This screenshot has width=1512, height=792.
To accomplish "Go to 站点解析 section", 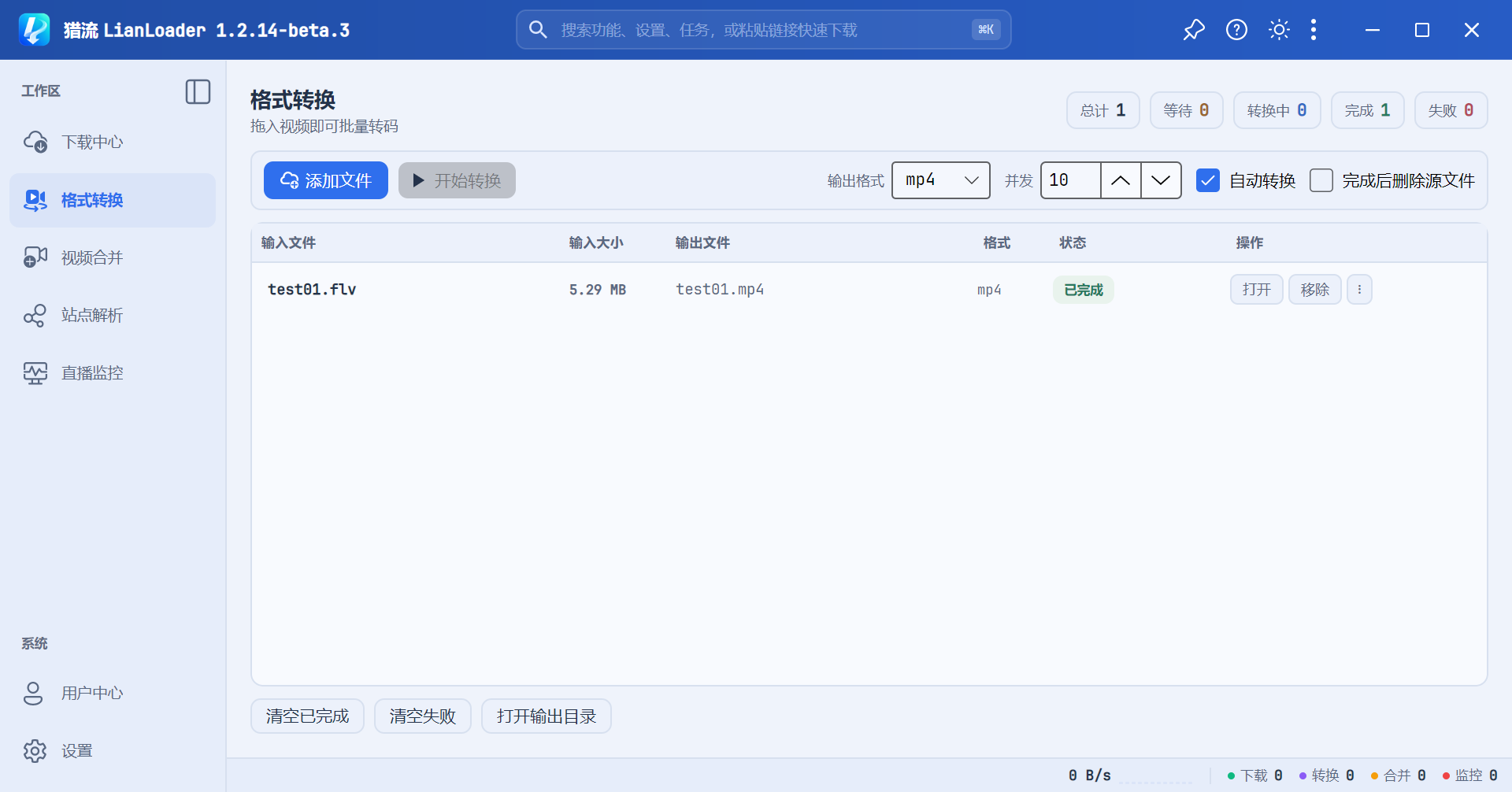I will (113, 315).
